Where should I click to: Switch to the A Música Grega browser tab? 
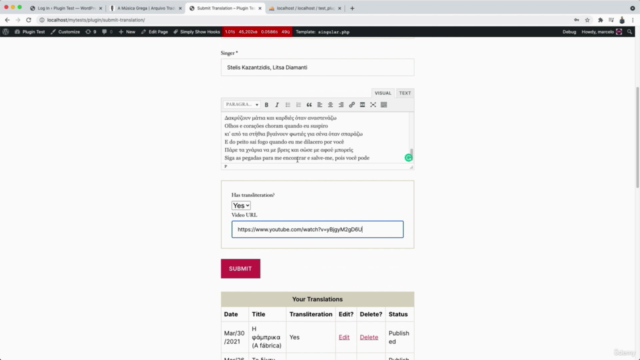(145, 8)
